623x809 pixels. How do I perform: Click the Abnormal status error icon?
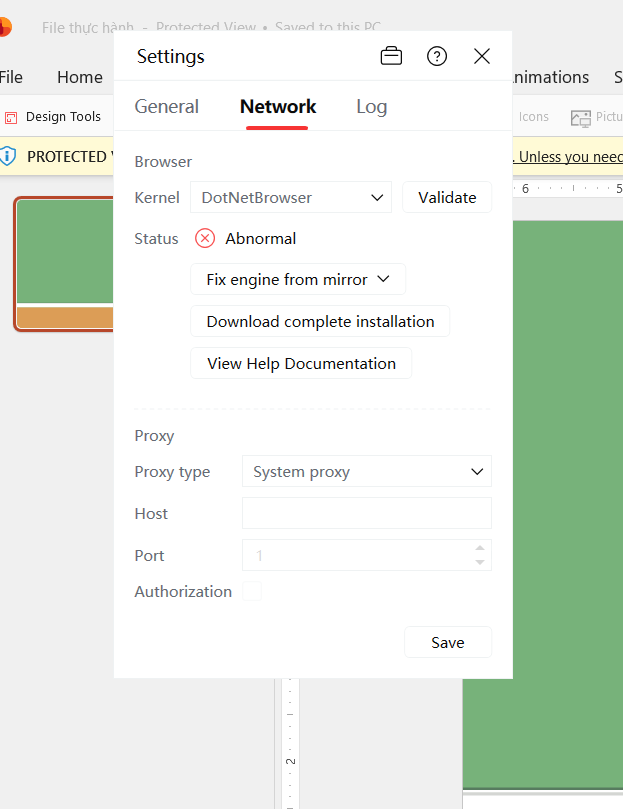point(205,238)
